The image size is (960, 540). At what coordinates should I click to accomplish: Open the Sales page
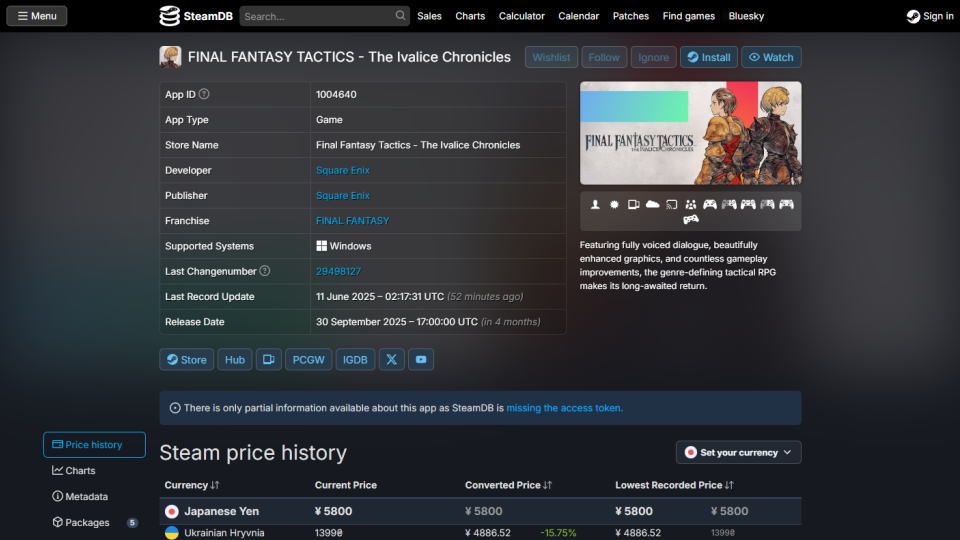tap(429, 16)
